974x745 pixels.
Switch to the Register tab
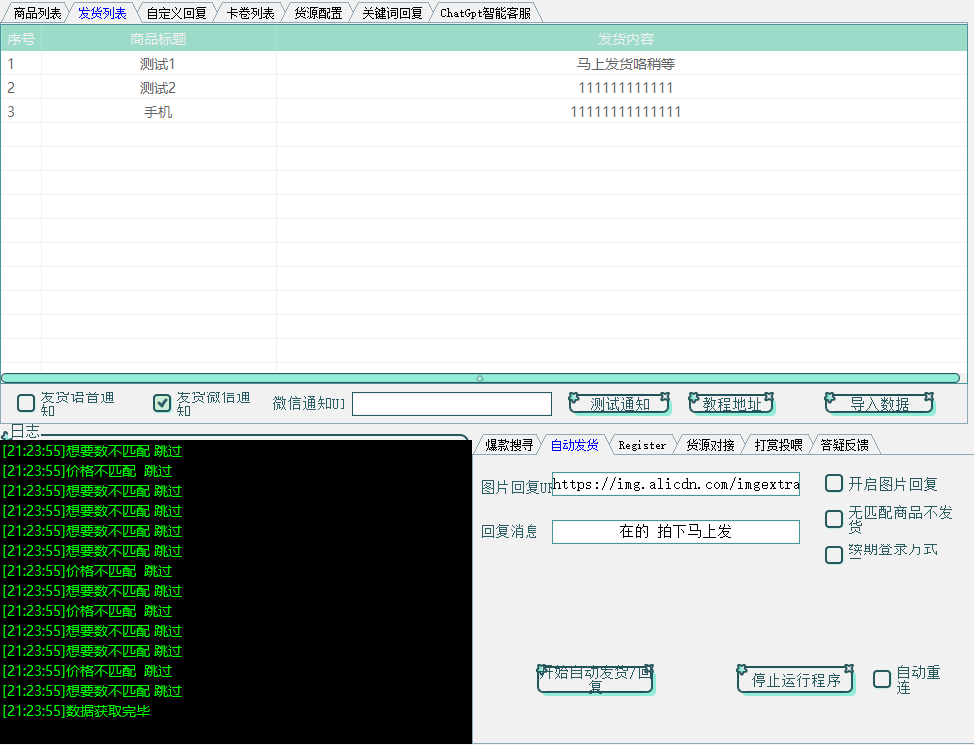[x=643, y=444]
